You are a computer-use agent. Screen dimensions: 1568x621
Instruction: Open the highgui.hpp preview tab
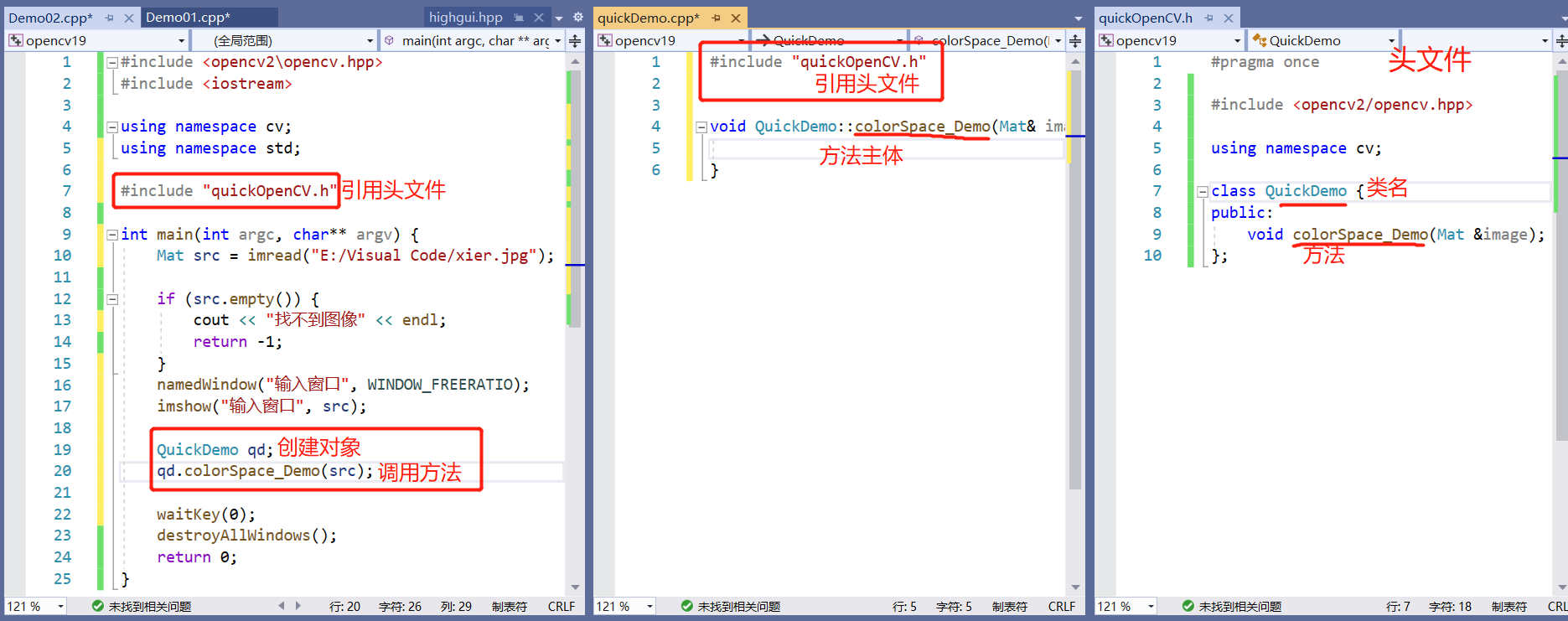pos(466,18)
